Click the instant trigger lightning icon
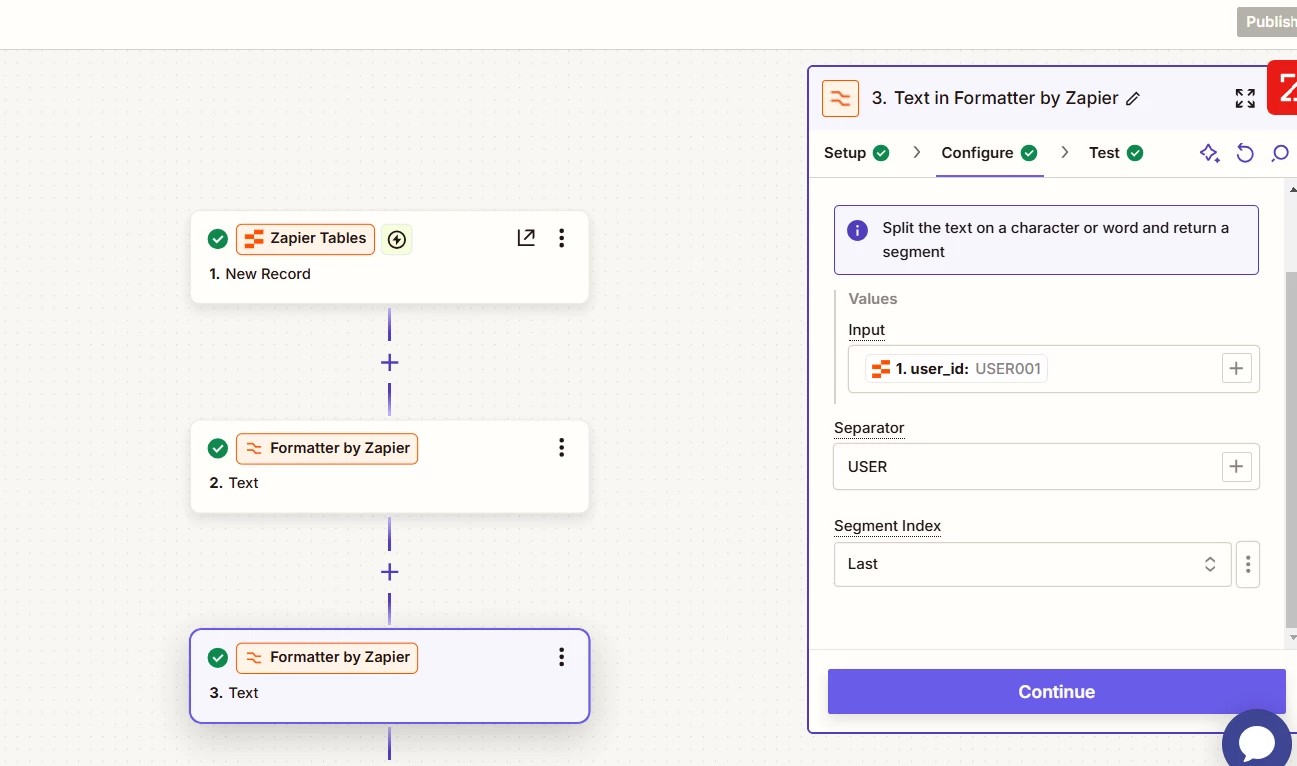 pos(397,239)
